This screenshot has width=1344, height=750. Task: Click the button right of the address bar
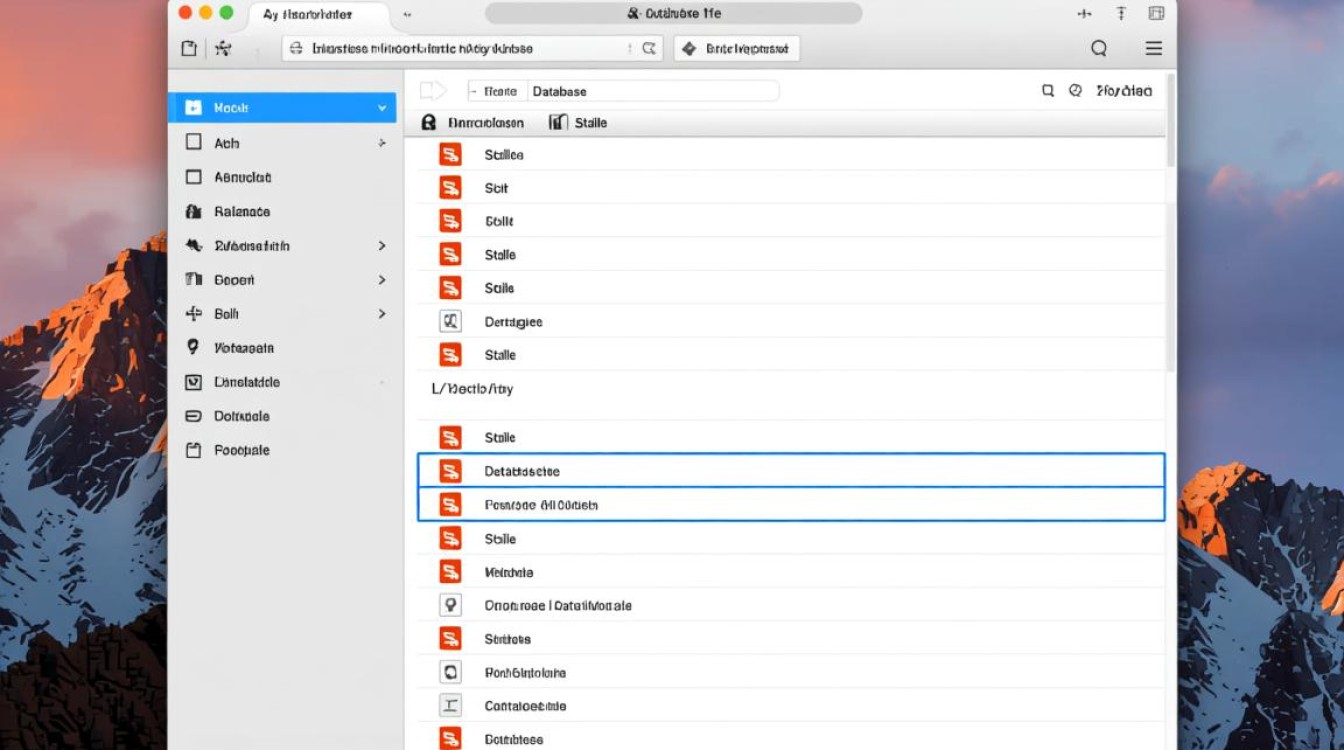[737, 49]
